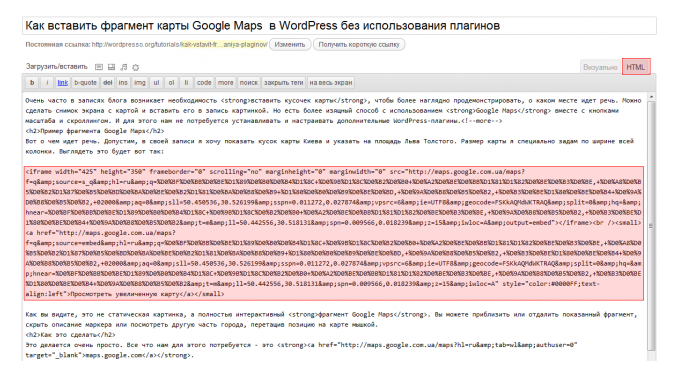This screenshot has width=674, height=391.
Task: Click the del quicktag button
Action: [108, 82]
